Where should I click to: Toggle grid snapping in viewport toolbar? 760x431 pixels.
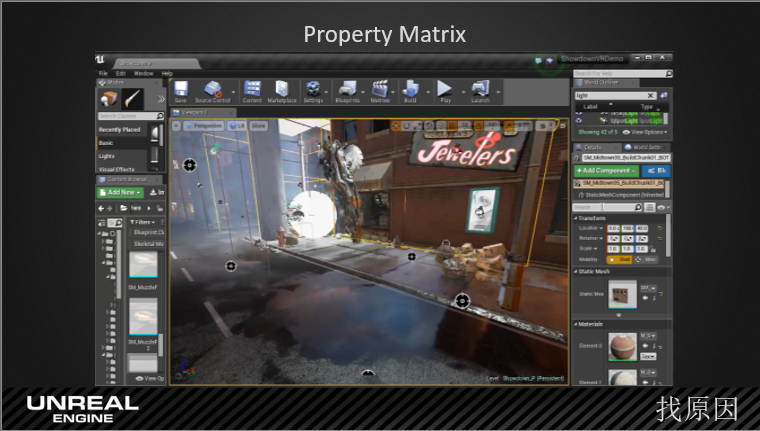click(x=452, y=126)
